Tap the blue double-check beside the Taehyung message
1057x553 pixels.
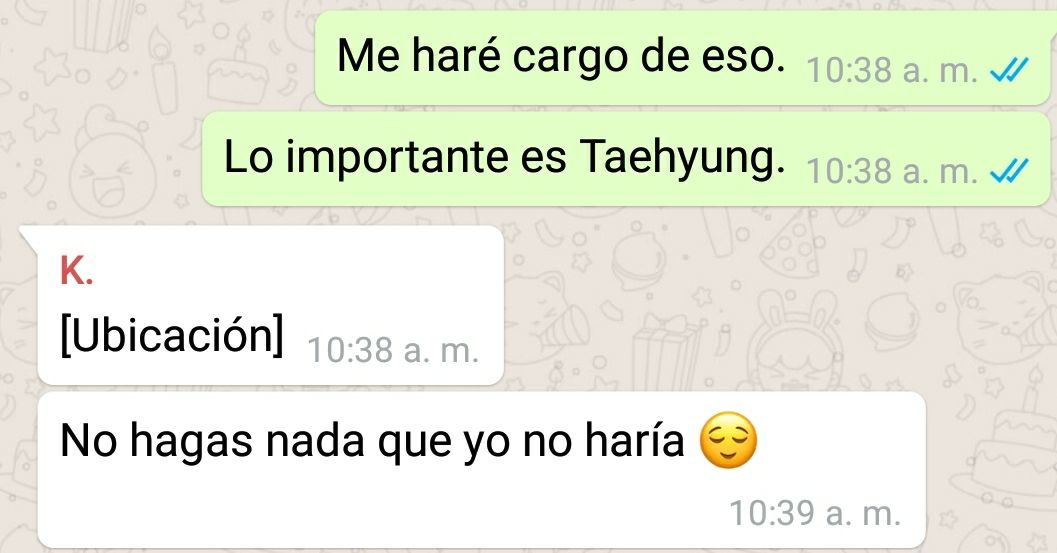(x=1009, y=171)
